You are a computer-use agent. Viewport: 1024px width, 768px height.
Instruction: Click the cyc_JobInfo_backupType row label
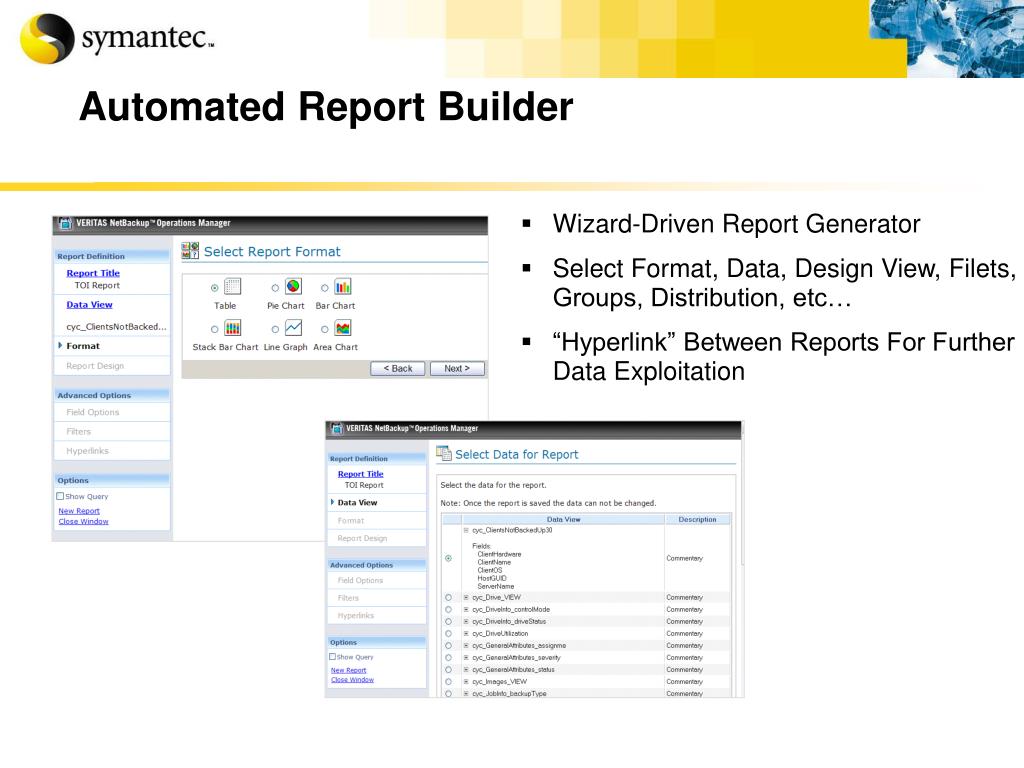509,694
